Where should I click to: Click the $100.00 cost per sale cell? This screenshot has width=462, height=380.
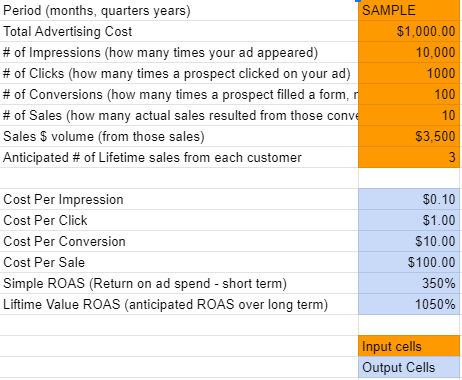409,262
